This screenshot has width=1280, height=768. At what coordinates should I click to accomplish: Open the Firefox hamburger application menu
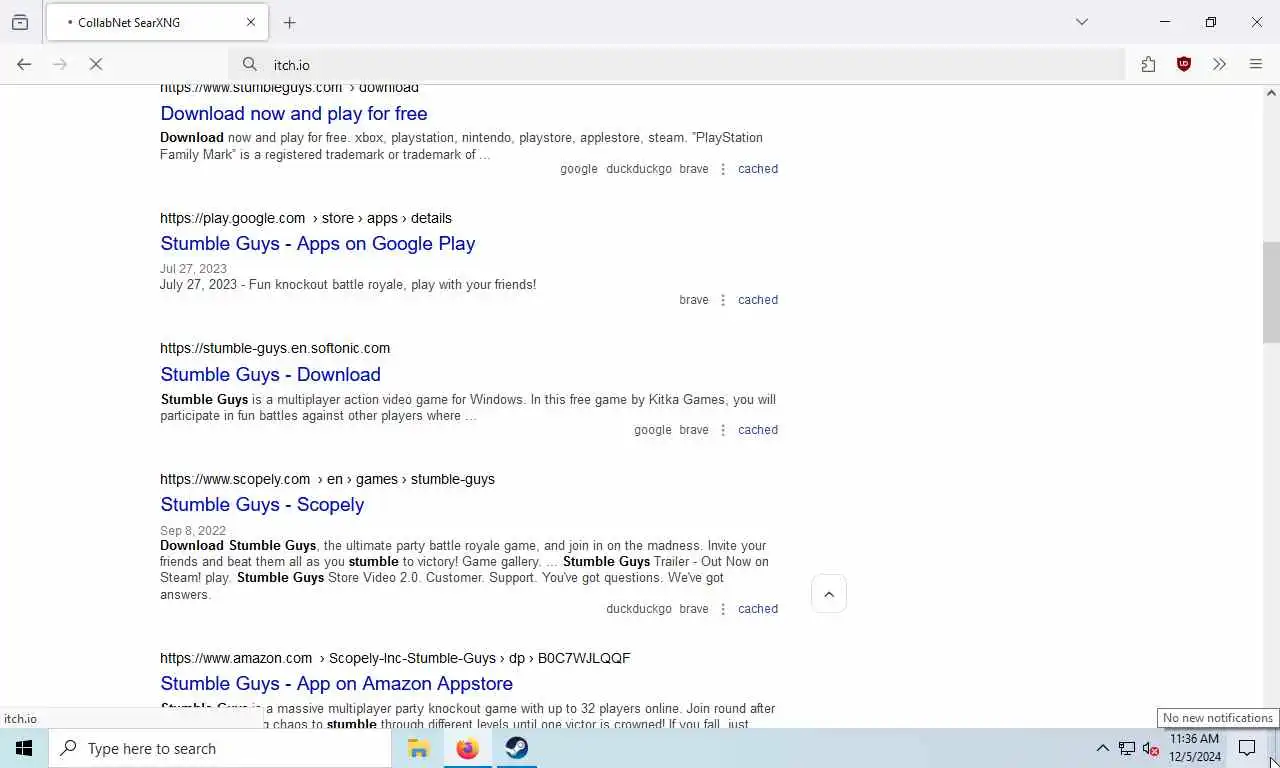tap(1256, 64)
